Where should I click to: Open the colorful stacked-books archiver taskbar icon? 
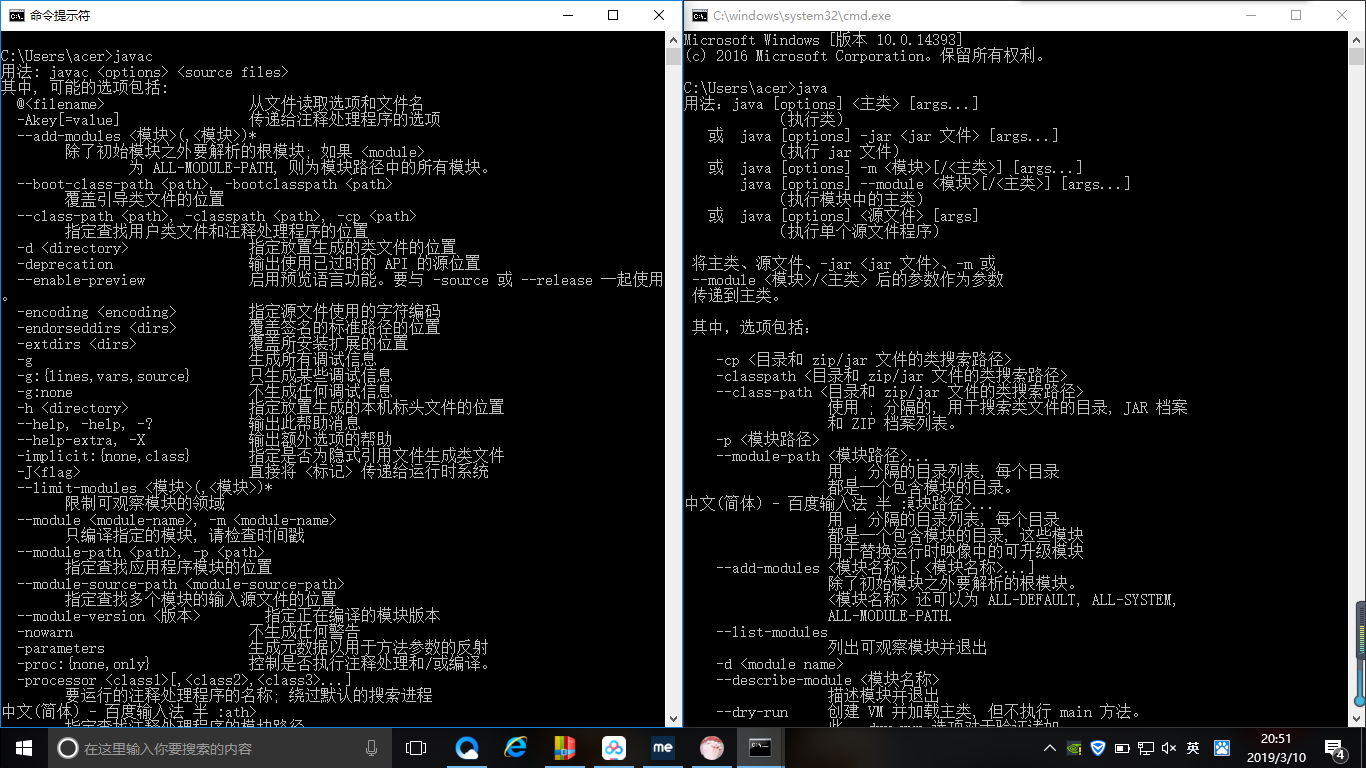[x=565, y=748]
